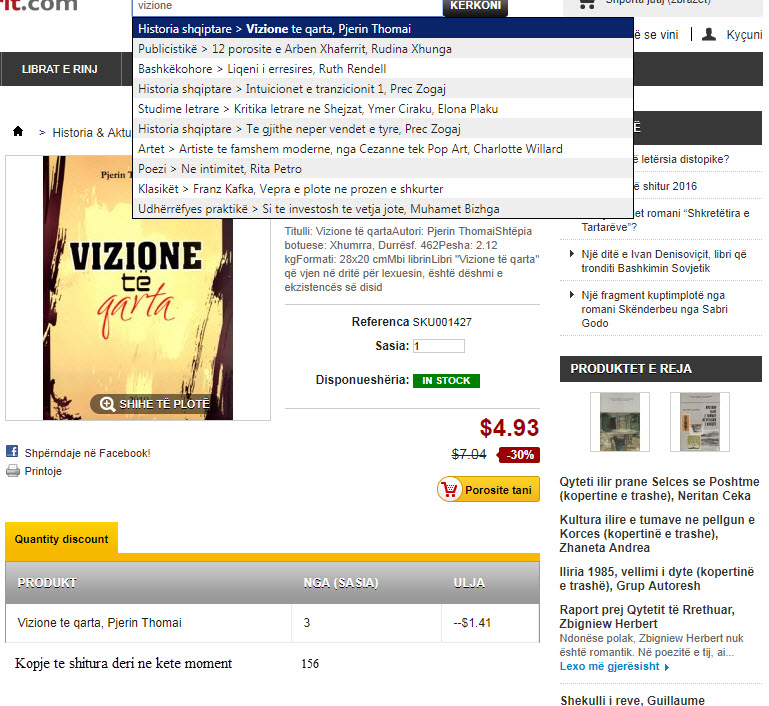Click the vizione search input box
Image resolution: width=769 pixels, height=706 pixels.
[x=288, y=6]
